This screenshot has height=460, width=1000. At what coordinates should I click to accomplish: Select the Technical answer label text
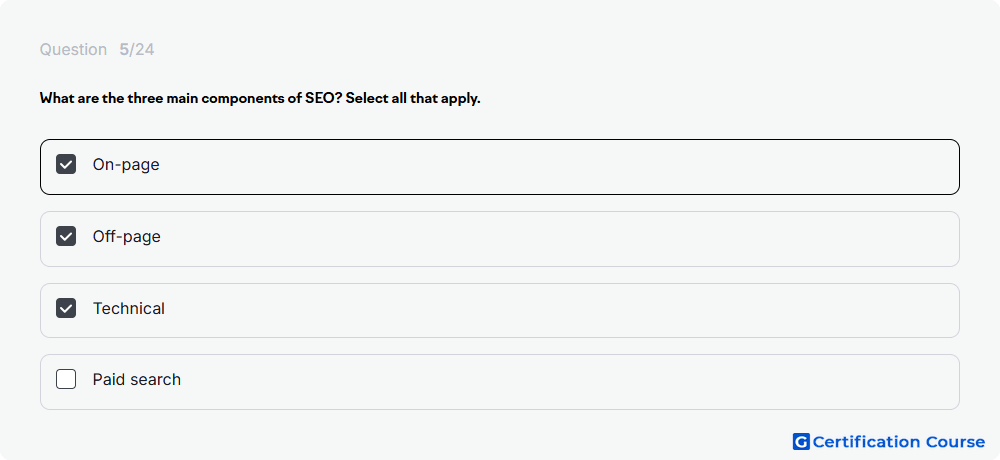click(x=128, y=309)
